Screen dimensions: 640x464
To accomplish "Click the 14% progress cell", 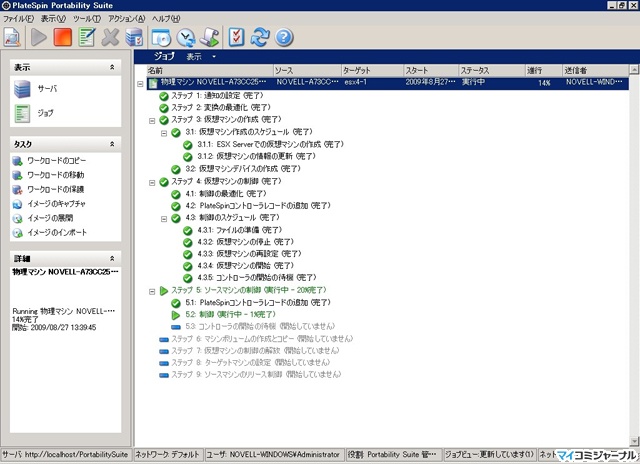I will pyautogui.click(x=544, y=83).
